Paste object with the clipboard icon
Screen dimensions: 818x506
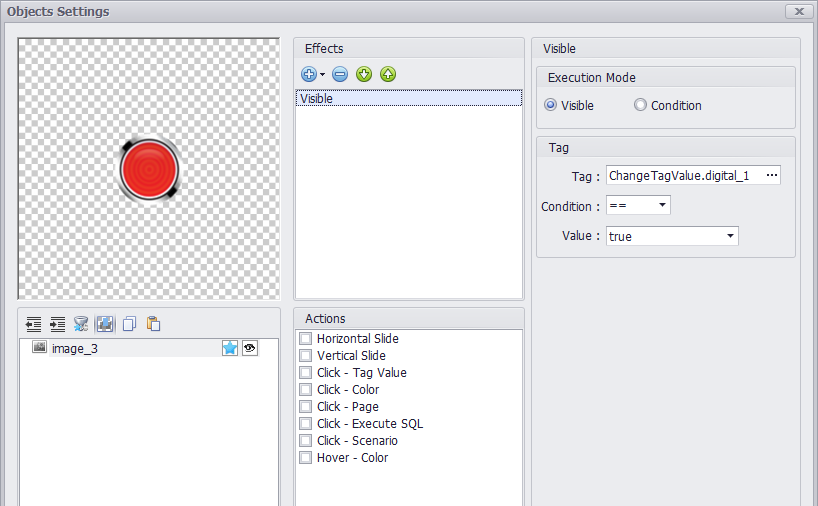point(153,324)
